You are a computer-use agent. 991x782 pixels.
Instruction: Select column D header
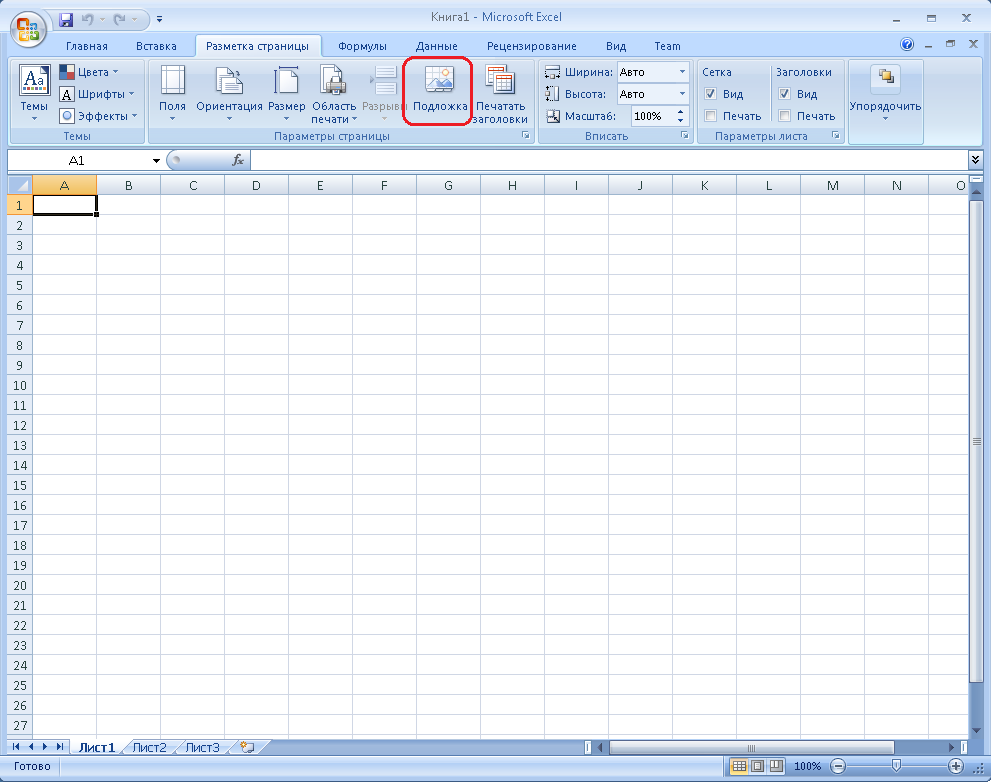coord(256,185)
